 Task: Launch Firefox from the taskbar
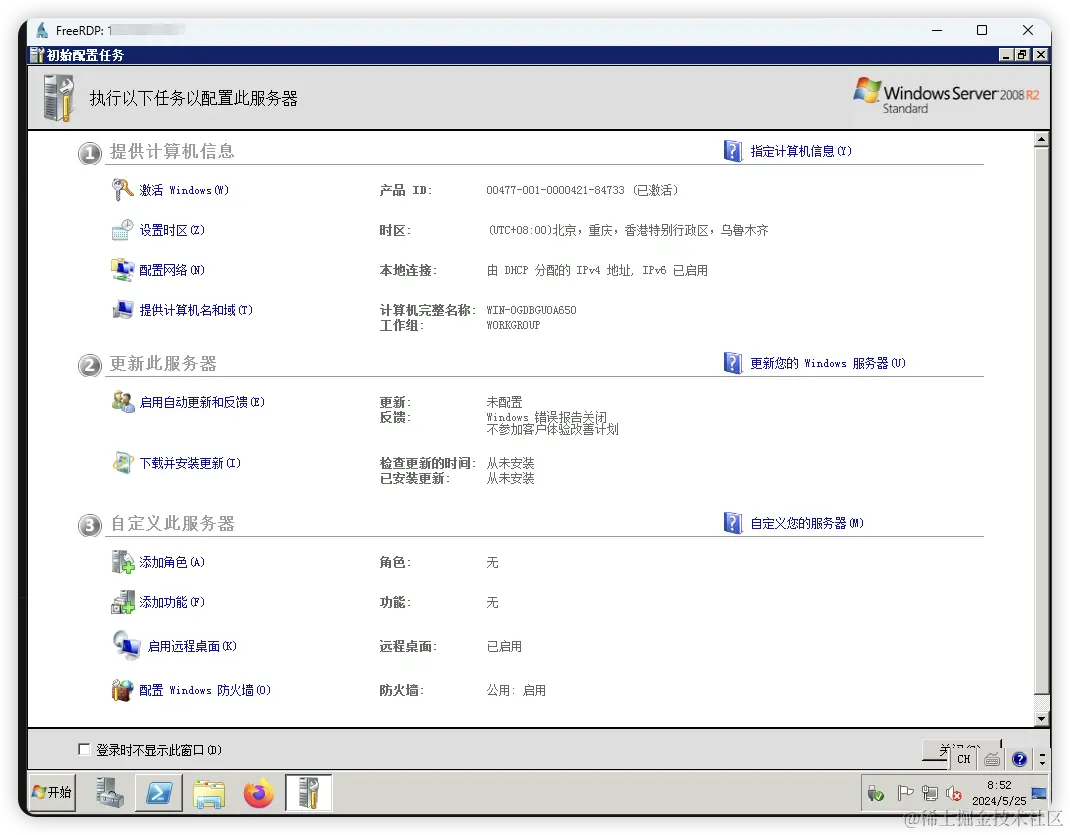click(x=259, y=793)
